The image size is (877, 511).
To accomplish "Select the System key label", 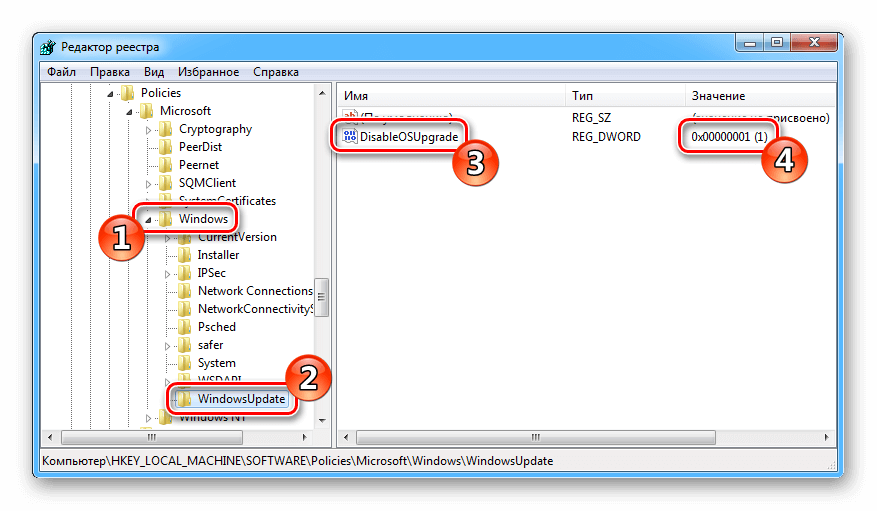I will (216, 363).
